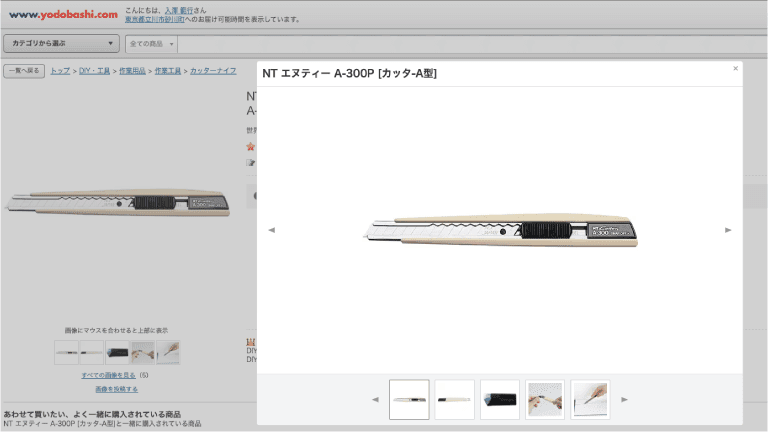
Task: Select second popup thumbnail of cutter
Action: point(455,399)
